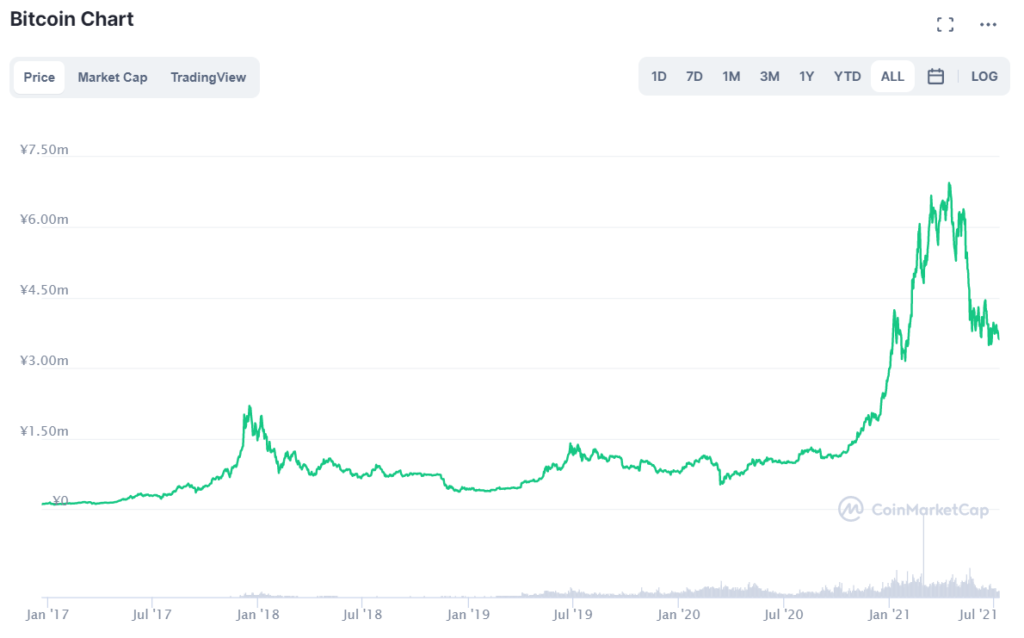The height and width of the screenshot is (638, 1024).
Task: Open the calendar date range picker
Action: pos(935,76)
